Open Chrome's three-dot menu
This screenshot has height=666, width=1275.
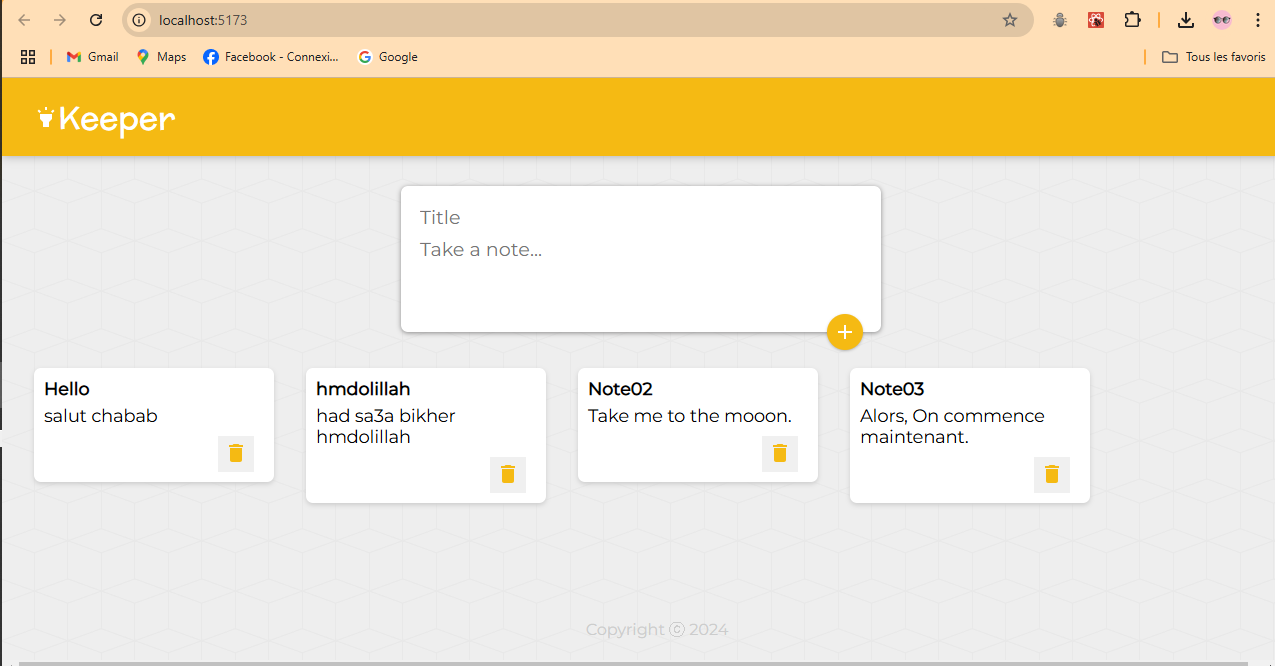click(x=1257, y=20)
